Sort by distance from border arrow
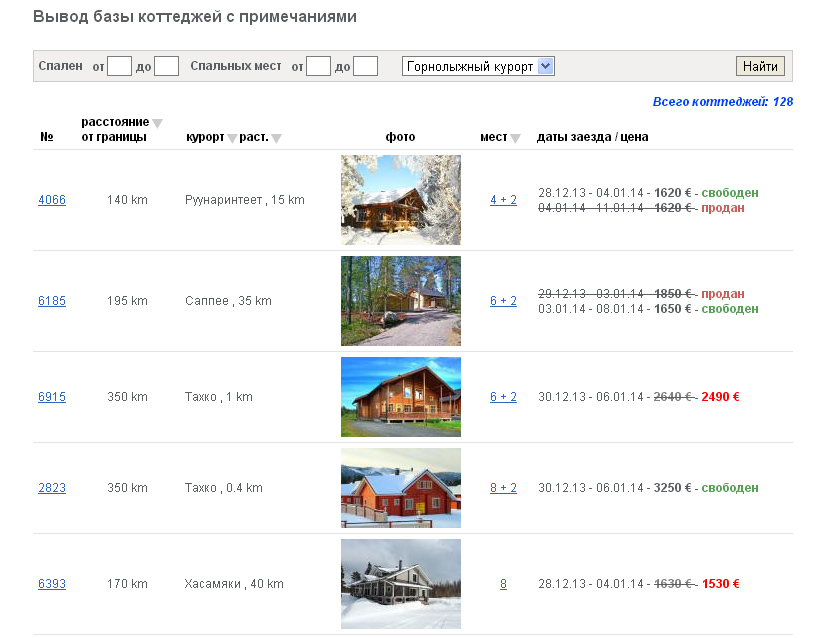The image size is (819, 638). (157, 123)
